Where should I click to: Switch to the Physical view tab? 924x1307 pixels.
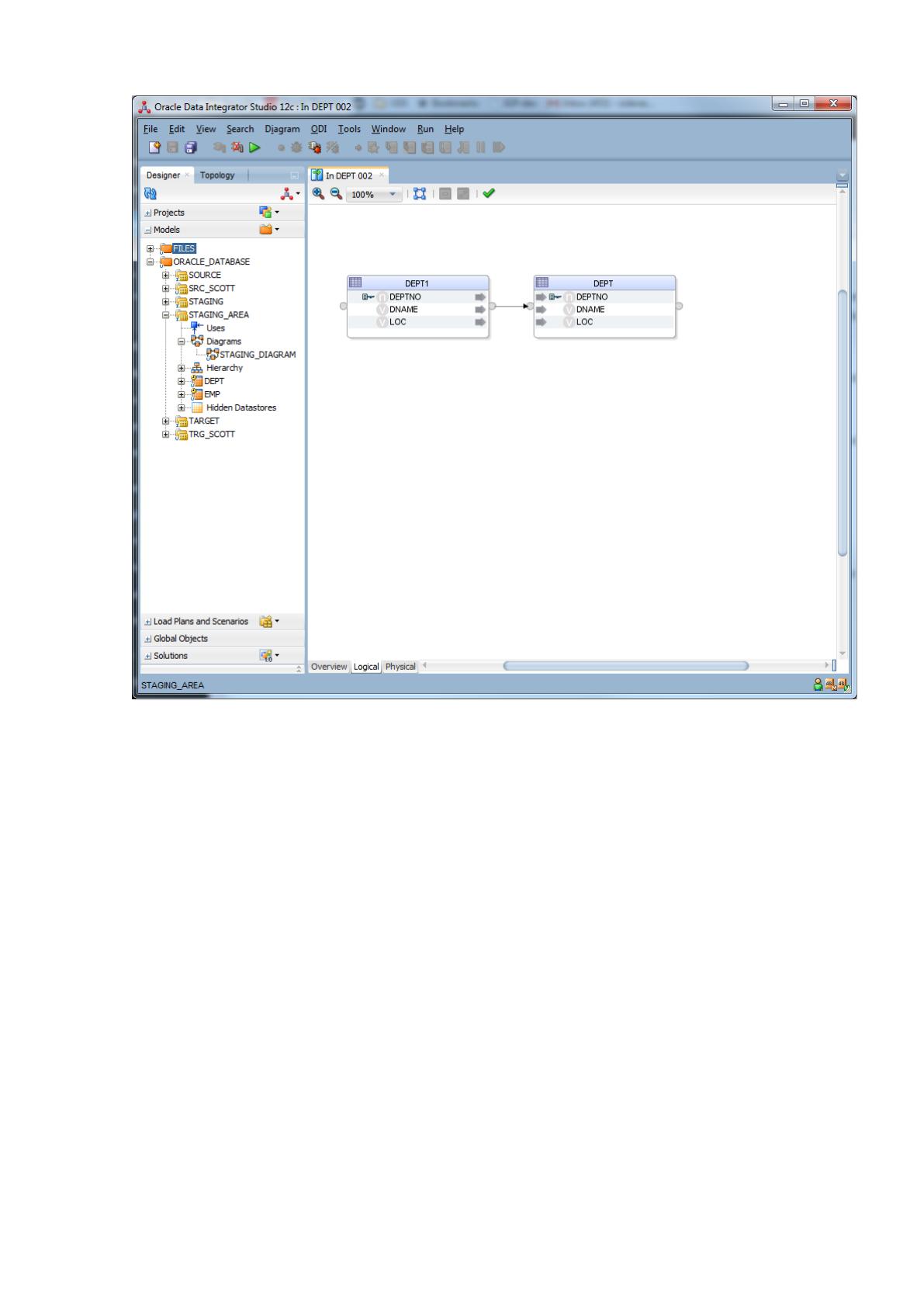[x=400, y=667]
